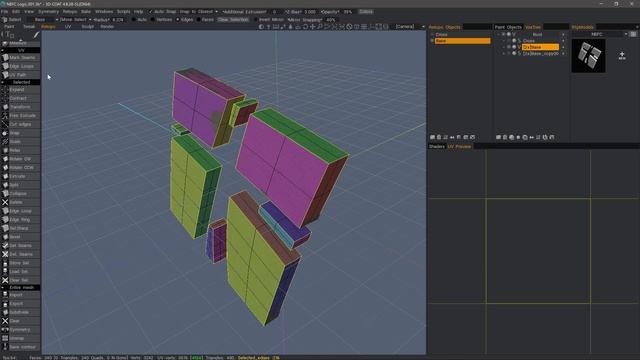Click the Split tool

coord(20,185)
